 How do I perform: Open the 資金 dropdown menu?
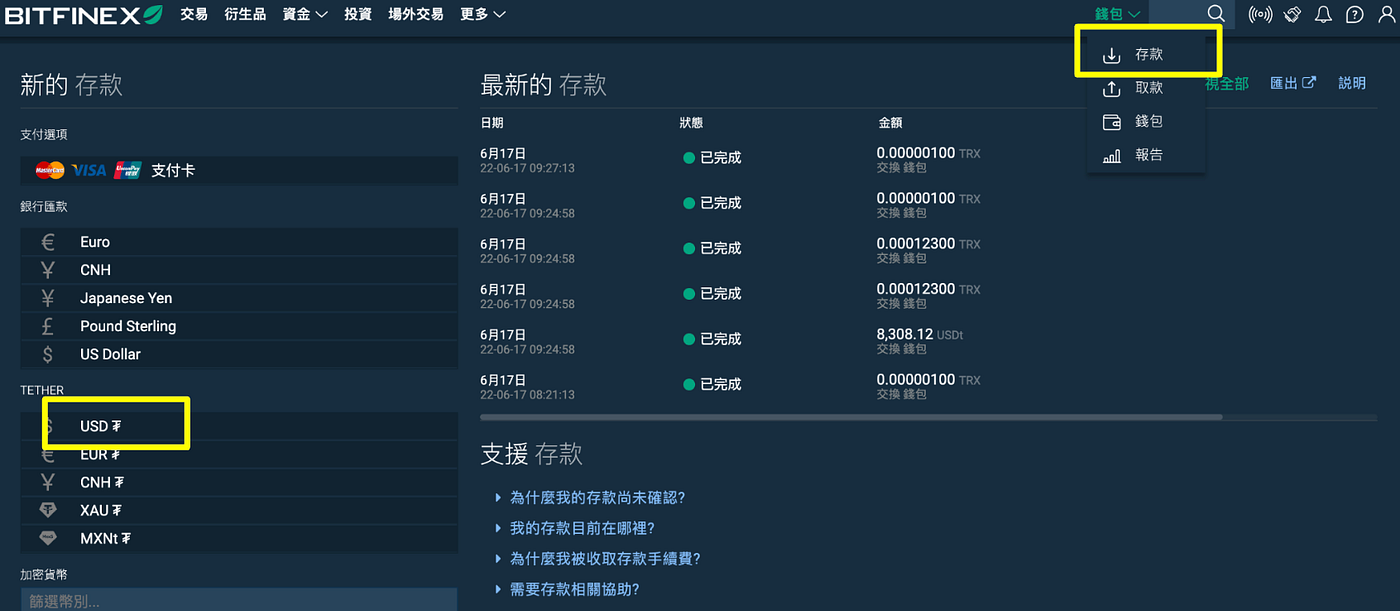tap(305, 14)
